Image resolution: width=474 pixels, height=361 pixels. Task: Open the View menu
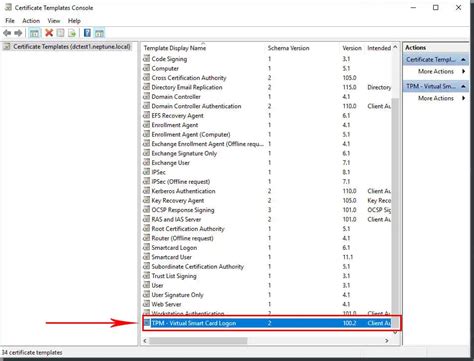point(54,21)
